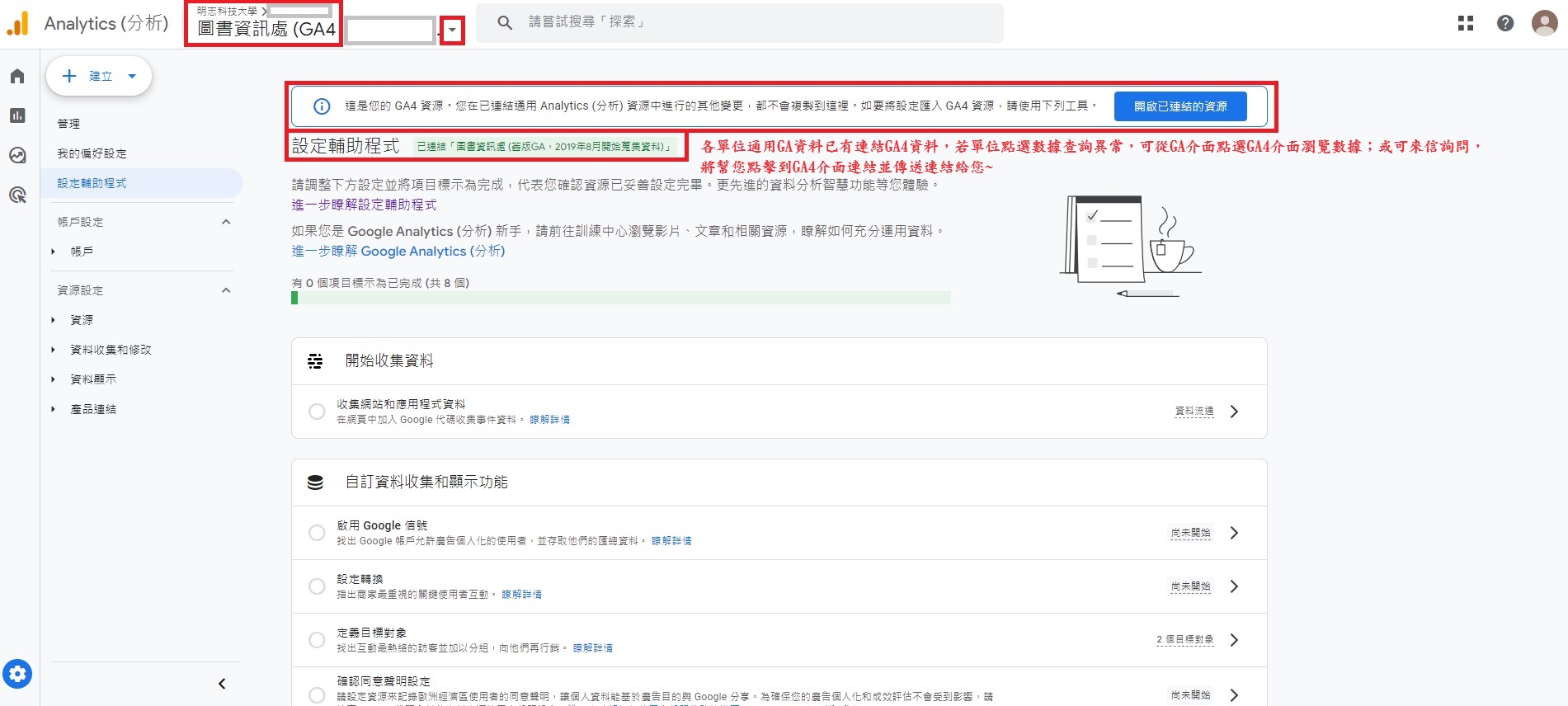Image resolution: width=1568 pixels, height=706 pixels.
Task: Collapse the admin side panel with the left chevron
Action: (x=222, y=684)
